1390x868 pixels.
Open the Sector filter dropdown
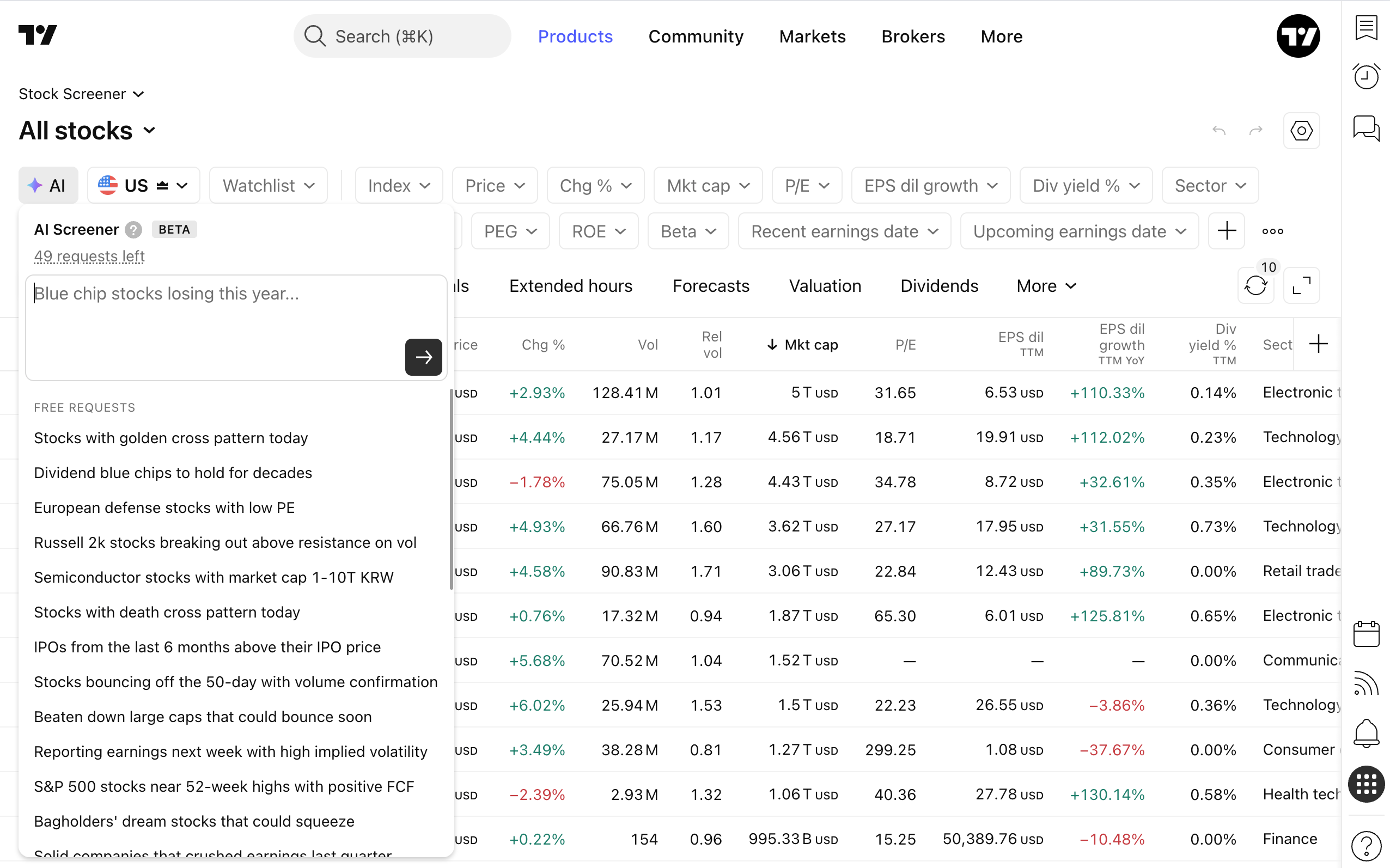point(1210,186)
